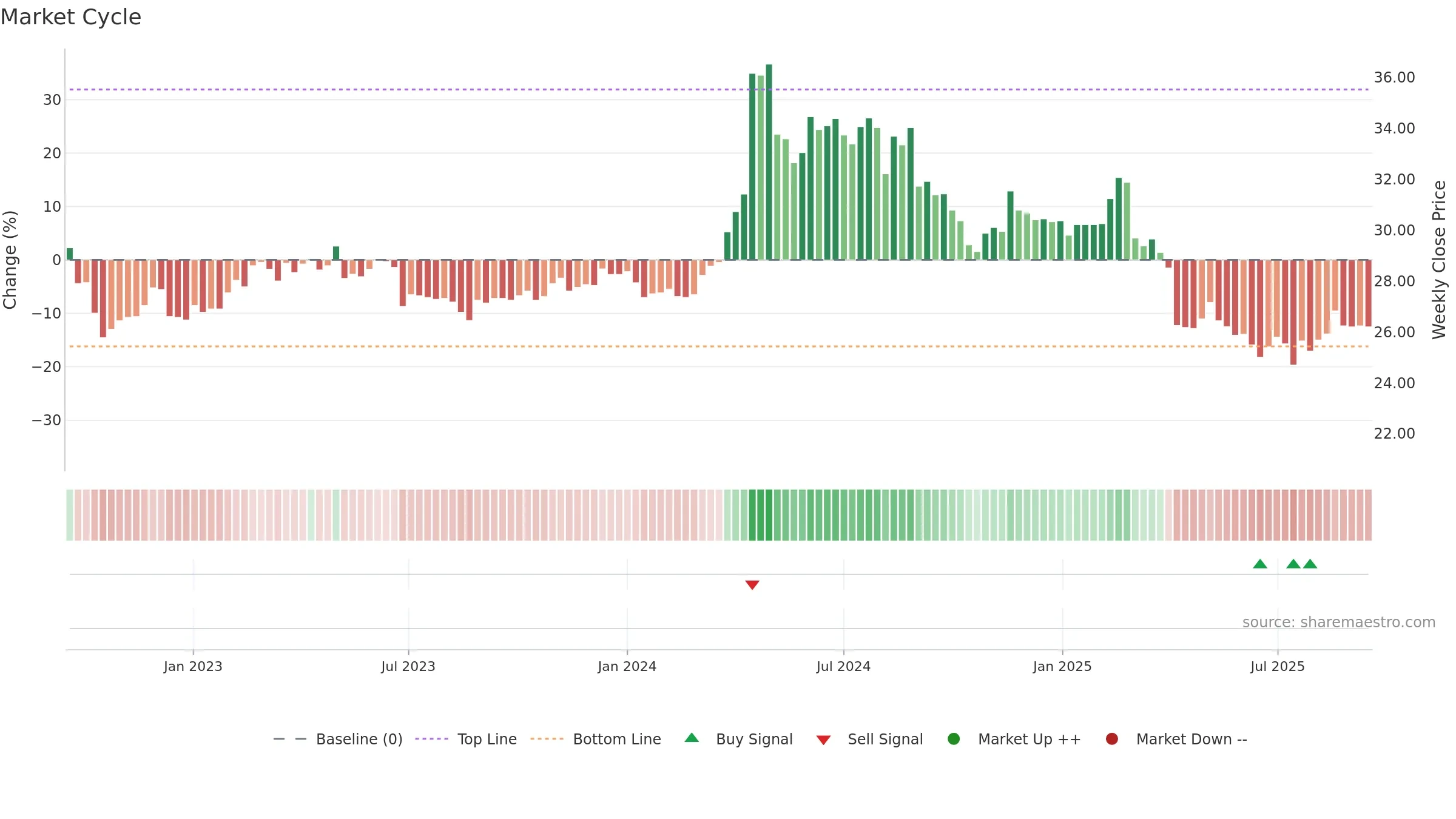
Task: Click the darkest green cell in the heatmap strip
Action: coord(769,514)
